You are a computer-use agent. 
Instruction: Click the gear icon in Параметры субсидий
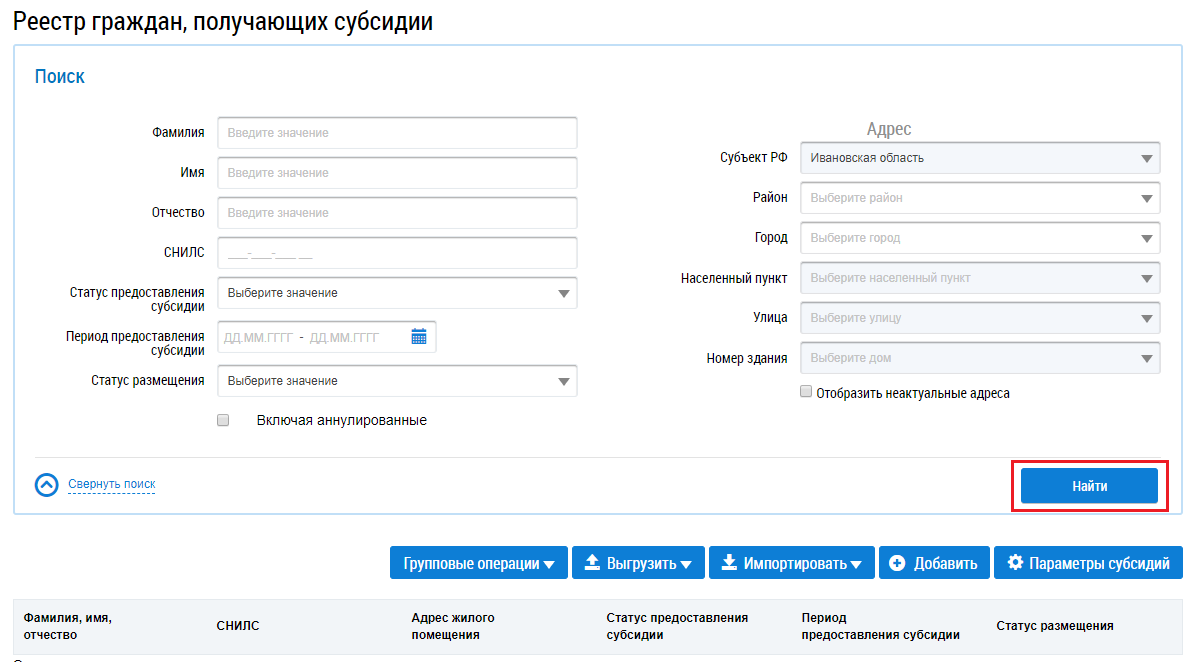1015,563
